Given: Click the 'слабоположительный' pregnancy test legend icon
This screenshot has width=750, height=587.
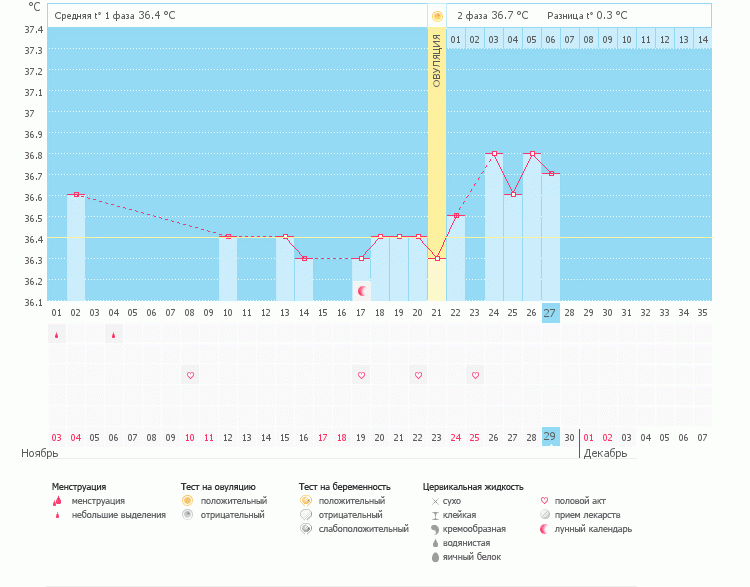Looking at the screenshot, I should [x=306, y=529].
